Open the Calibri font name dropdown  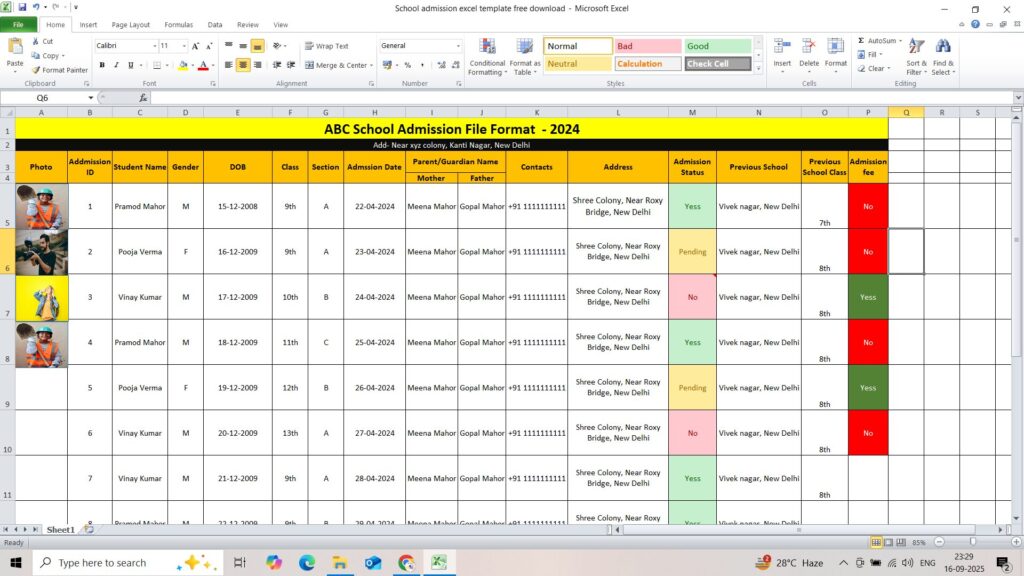(x=154, y=46)
